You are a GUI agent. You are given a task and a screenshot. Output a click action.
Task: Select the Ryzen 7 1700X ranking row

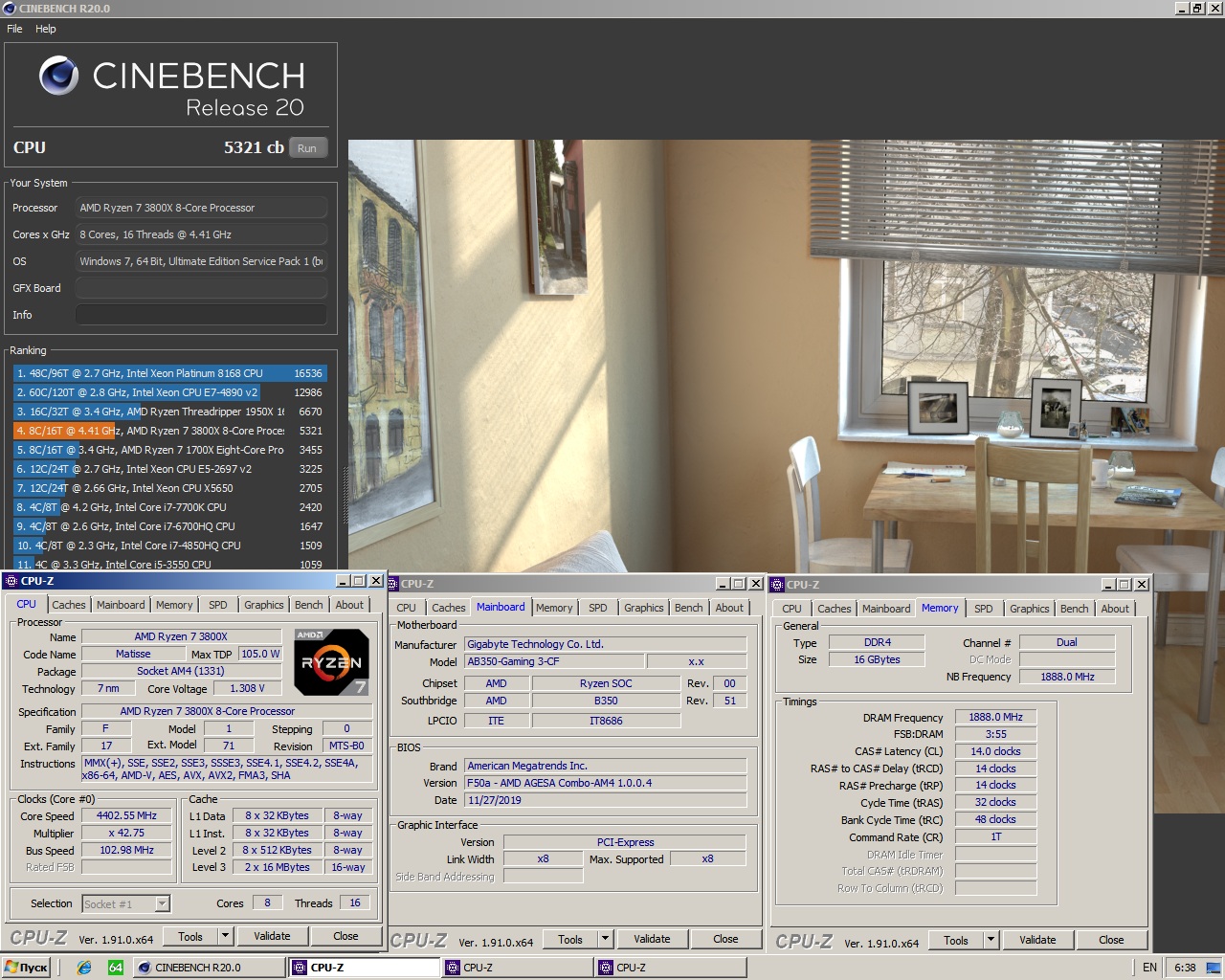point(170,450)
